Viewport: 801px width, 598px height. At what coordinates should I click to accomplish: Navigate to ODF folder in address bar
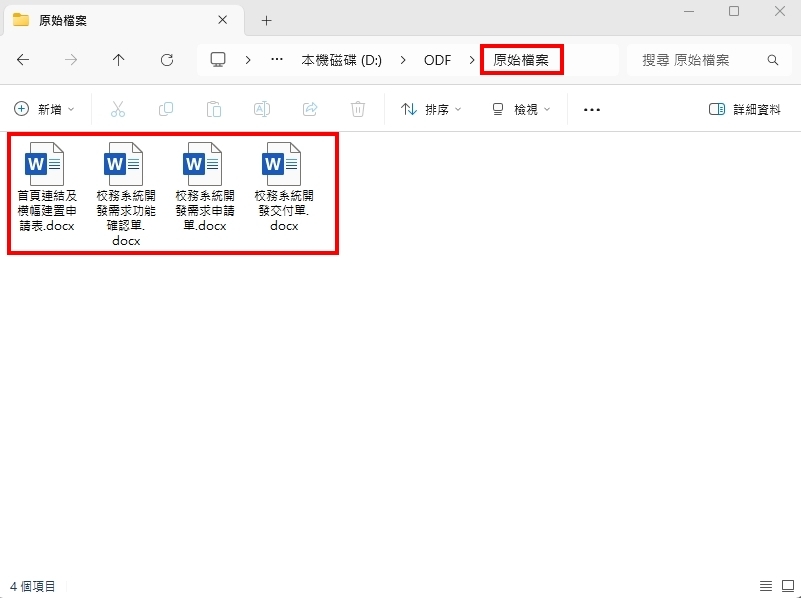[x=437, y=60]
